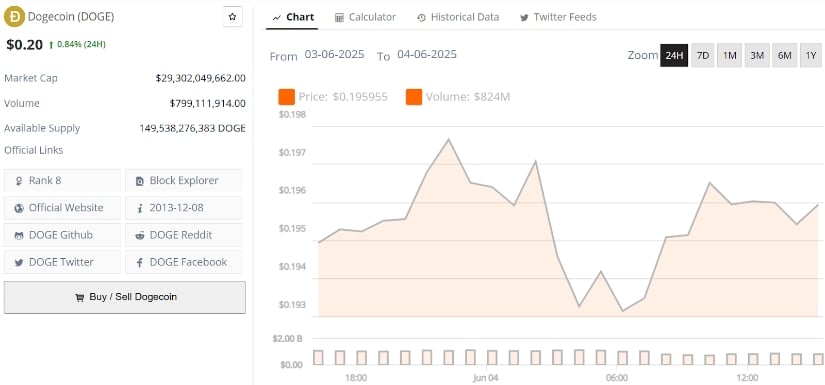825x385 pixels.
Task: Select the 24H zoom range
Action: (x=674, y=55)
